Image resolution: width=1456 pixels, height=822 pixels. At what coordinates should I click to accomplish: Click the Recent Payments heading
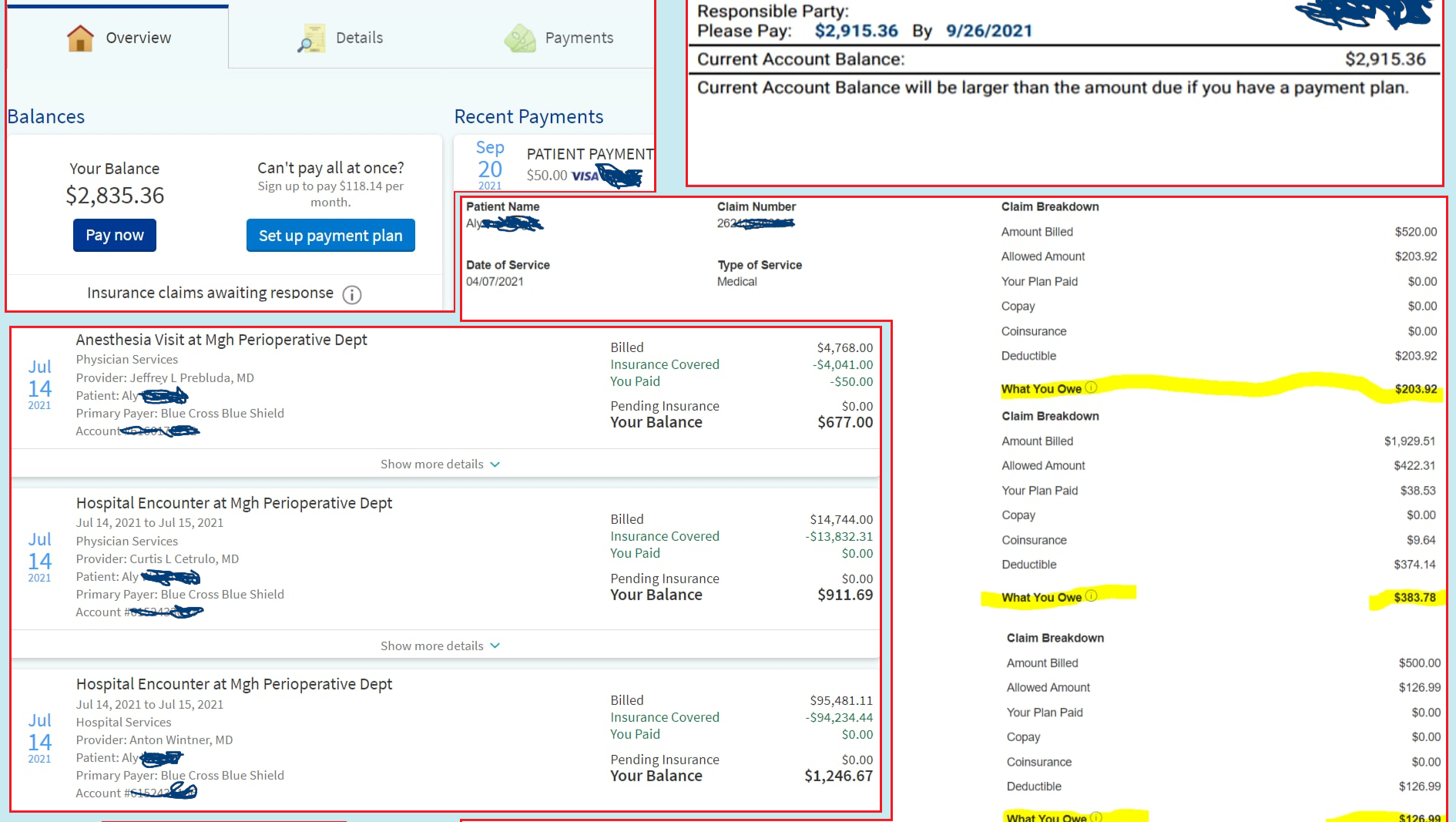click(528, 116)
